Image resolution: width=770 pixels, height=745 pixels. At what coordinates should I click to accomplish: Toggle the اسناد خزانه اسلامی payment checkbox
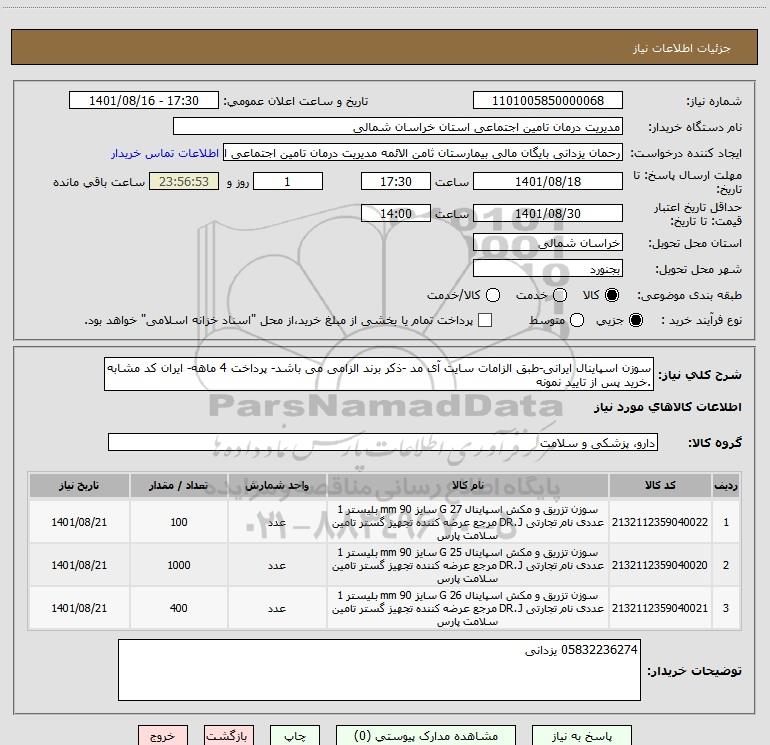click(x=485, y=320)
